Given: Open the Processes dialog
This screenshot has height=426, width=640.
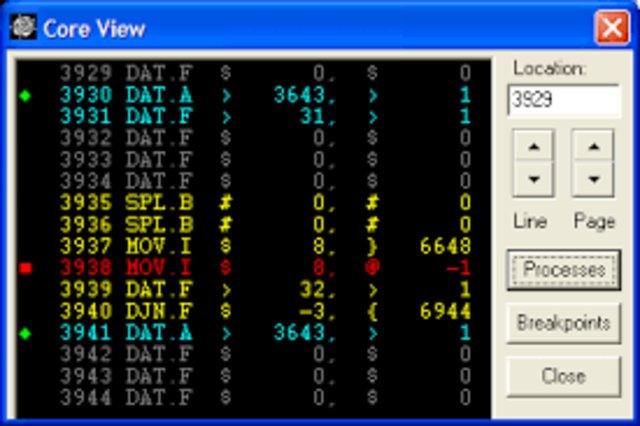Looking at the screenshot, I should [564, 270].
